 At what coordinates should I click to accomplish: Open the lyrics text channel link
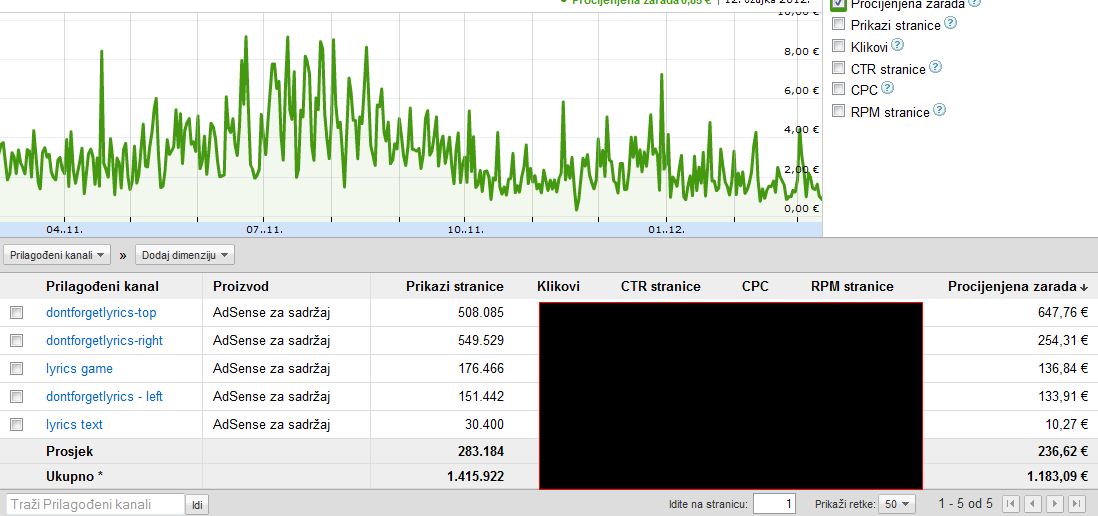[74, 424]
